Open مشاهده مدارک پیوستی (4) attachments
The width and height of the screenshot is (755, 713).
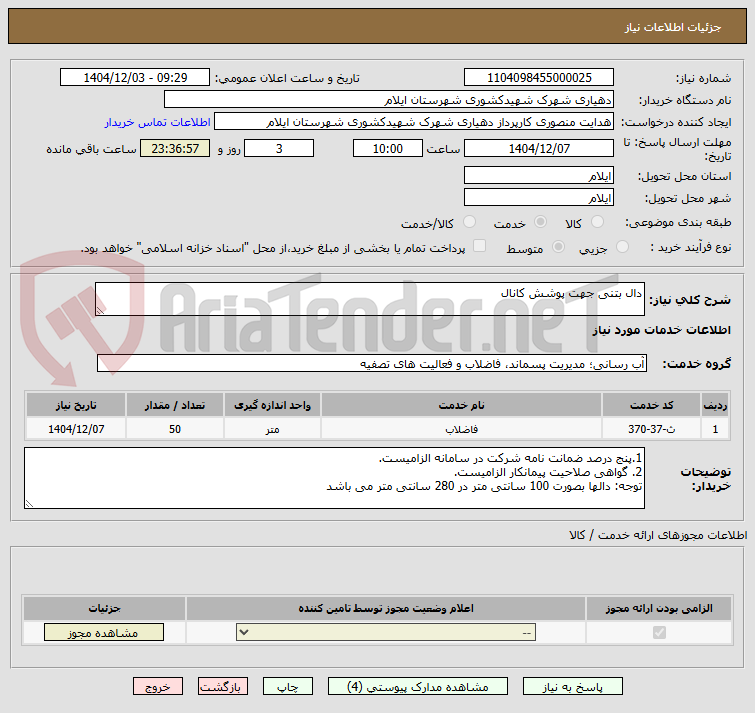(417, 687)
